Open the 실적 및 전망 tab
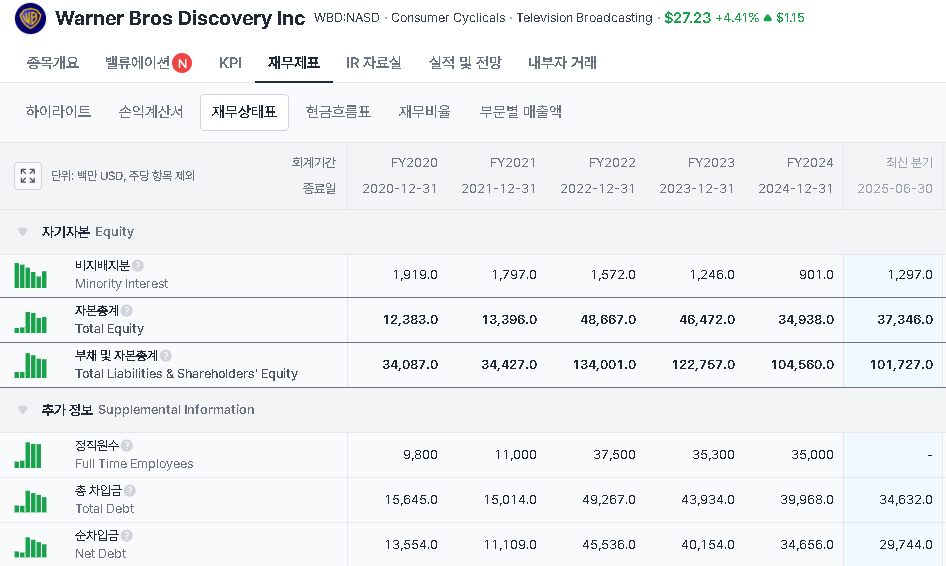The width and height of the screenshot is (946, 566). (x=465, y=63)
